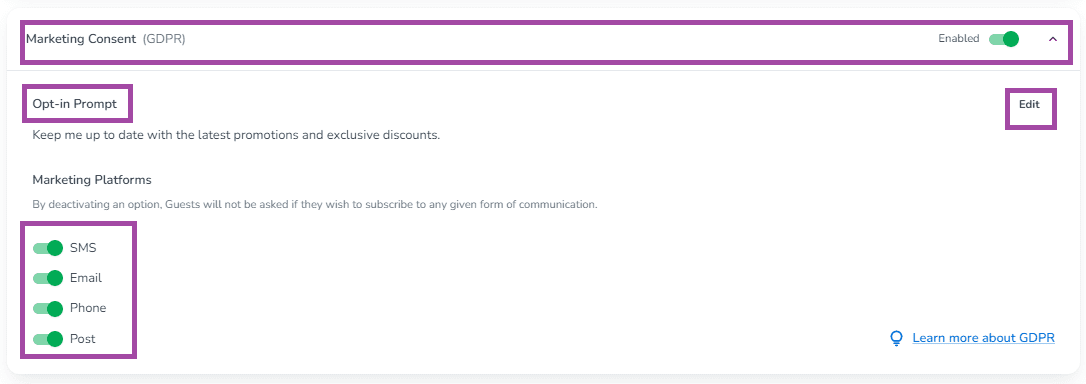Click the Post label text

coord(82,339)
